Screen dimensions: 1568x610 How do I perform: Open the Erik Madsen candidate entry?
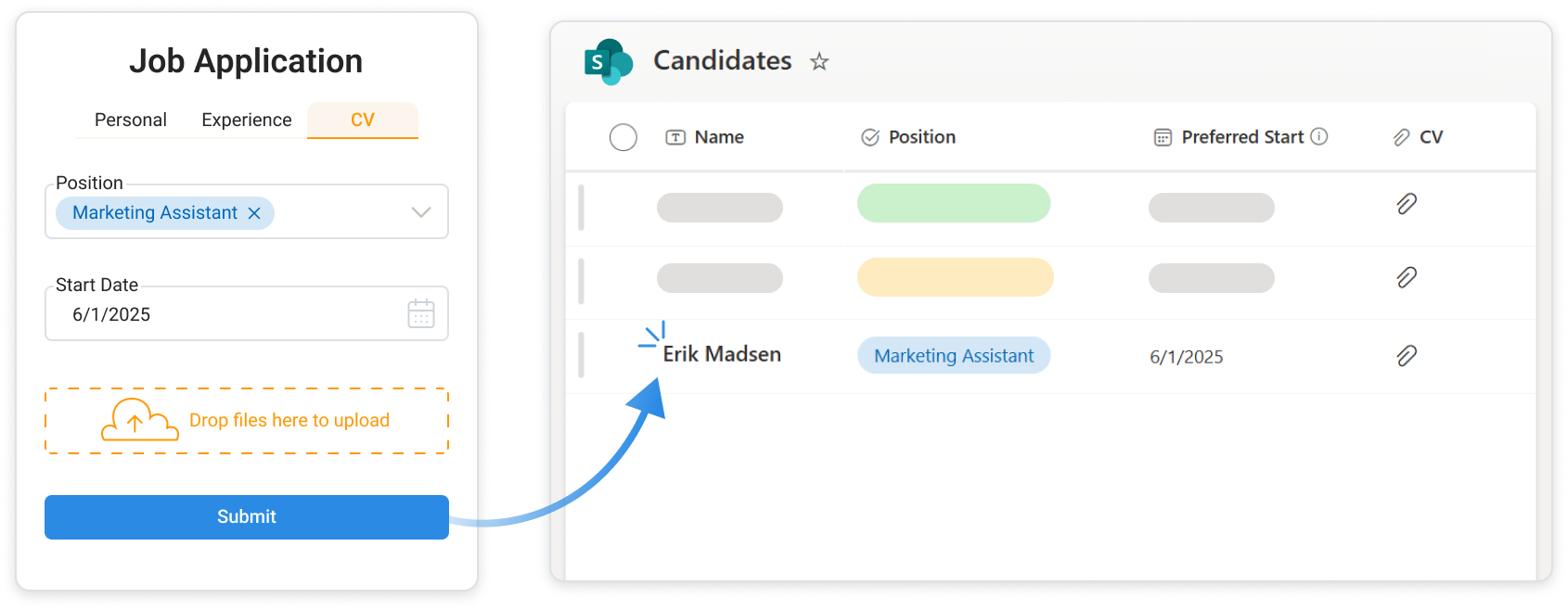pyautogui.click(x=722, y=354)
